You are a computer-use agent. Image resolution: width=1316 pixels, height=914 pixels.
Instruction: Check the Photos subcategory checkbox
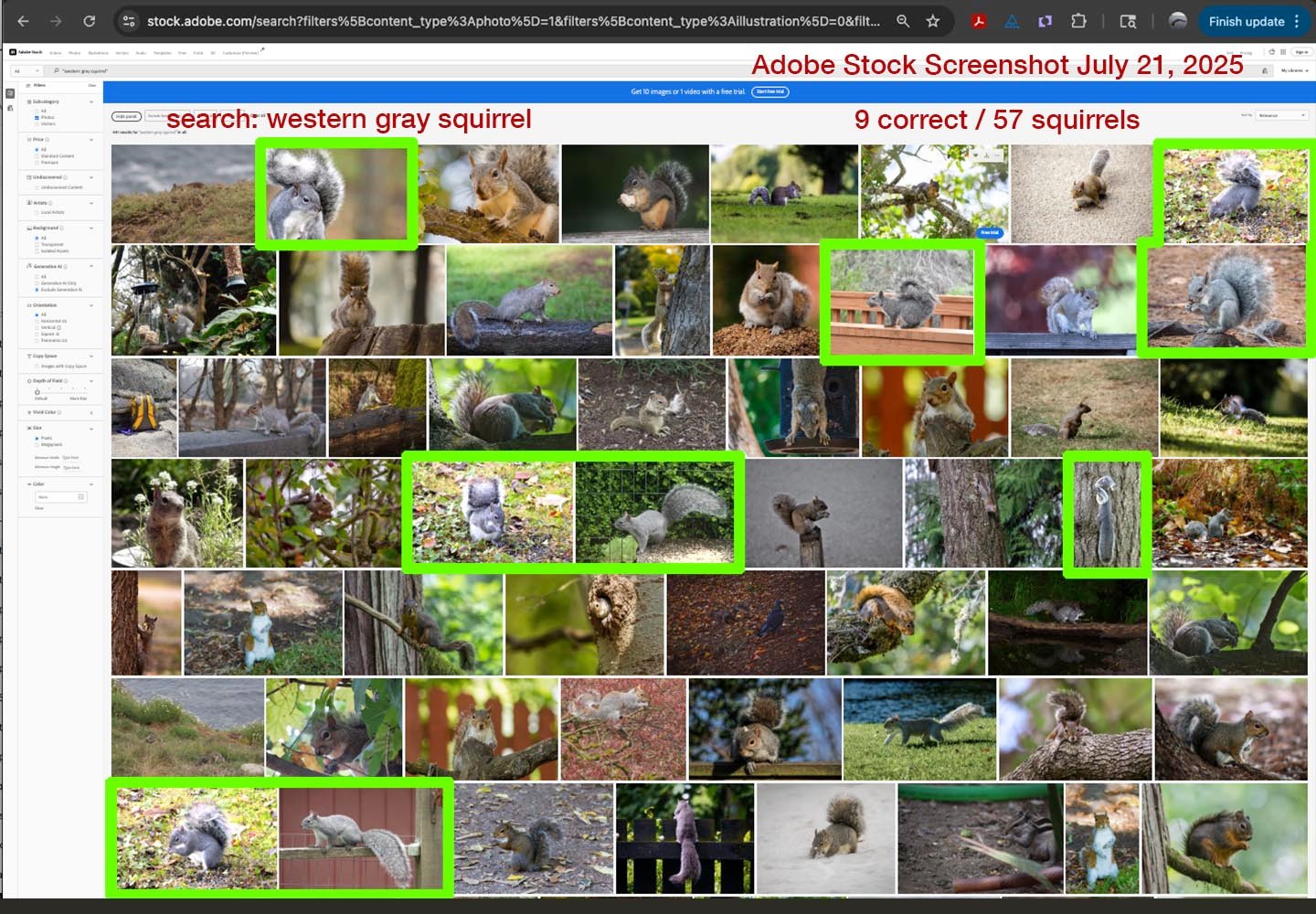pos(37,117)
